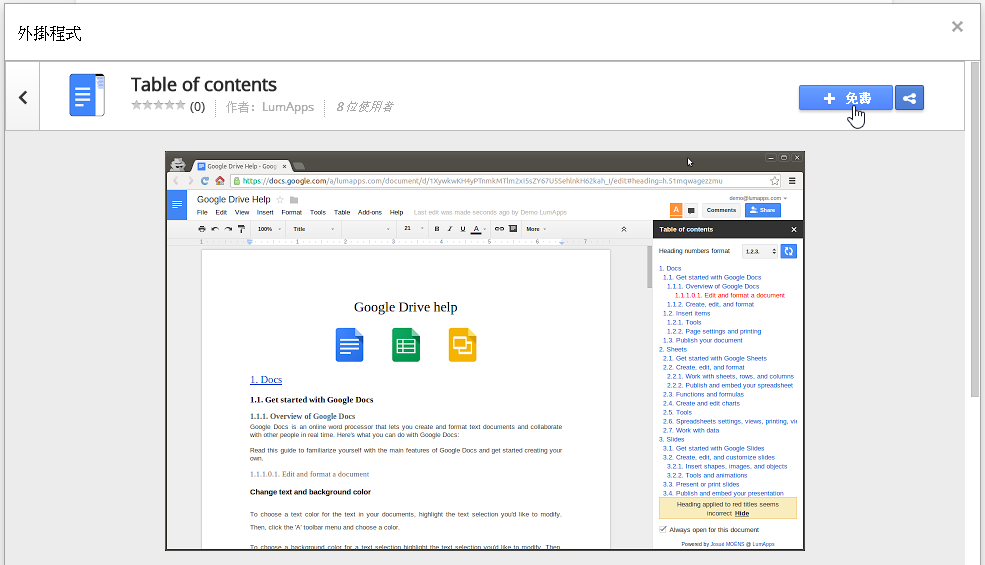This screenshot has width=985, height=565.
Task: Click the share icon button beside free
Action: tap(909, 98)
